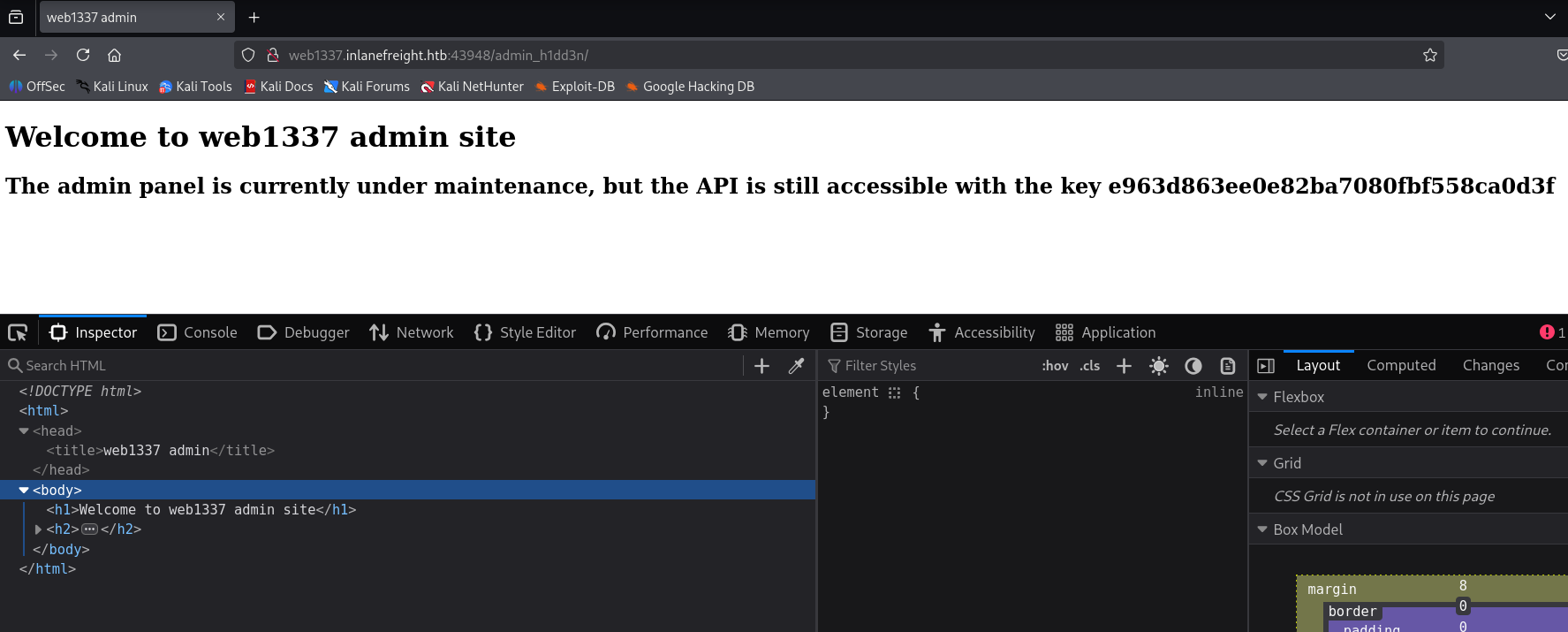Click the red error count icon
This screenshot has width=1568, height=632.
[x=1546, y=332]
